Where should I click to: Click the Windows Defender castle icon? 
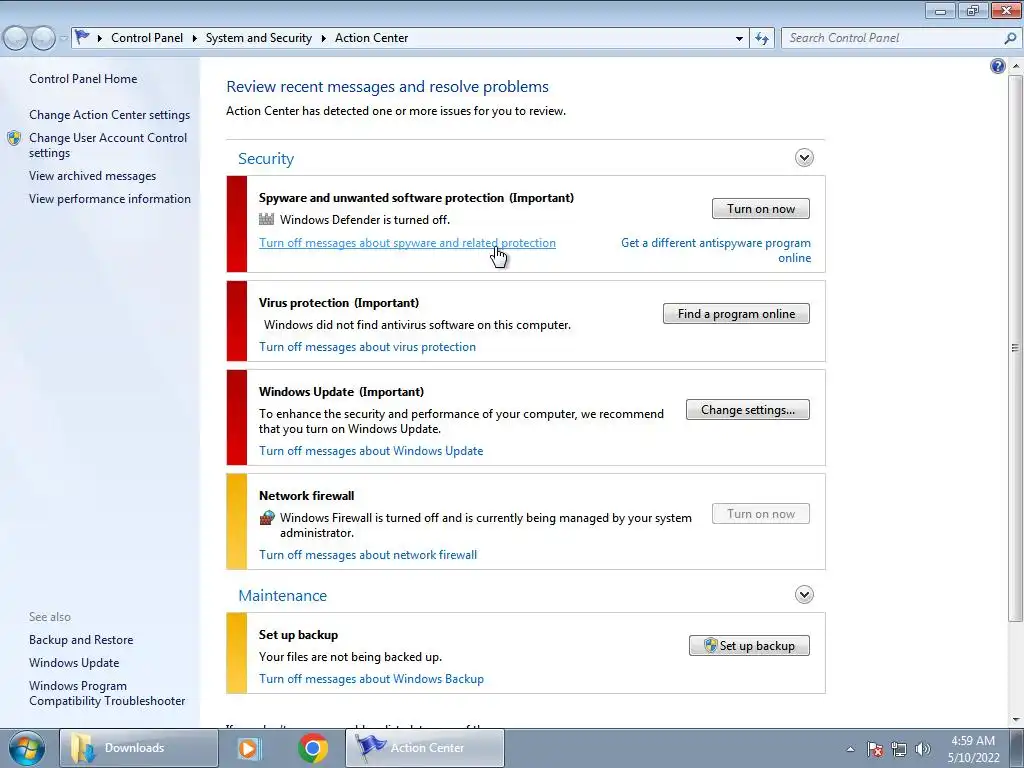[266, 219]
